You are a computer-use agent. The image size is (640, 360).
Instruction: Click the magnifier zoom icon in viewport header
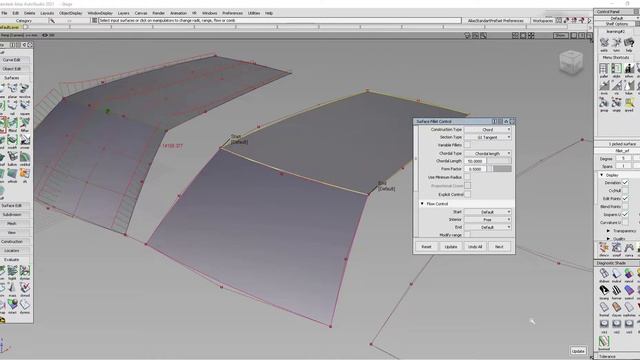(484, 36)
